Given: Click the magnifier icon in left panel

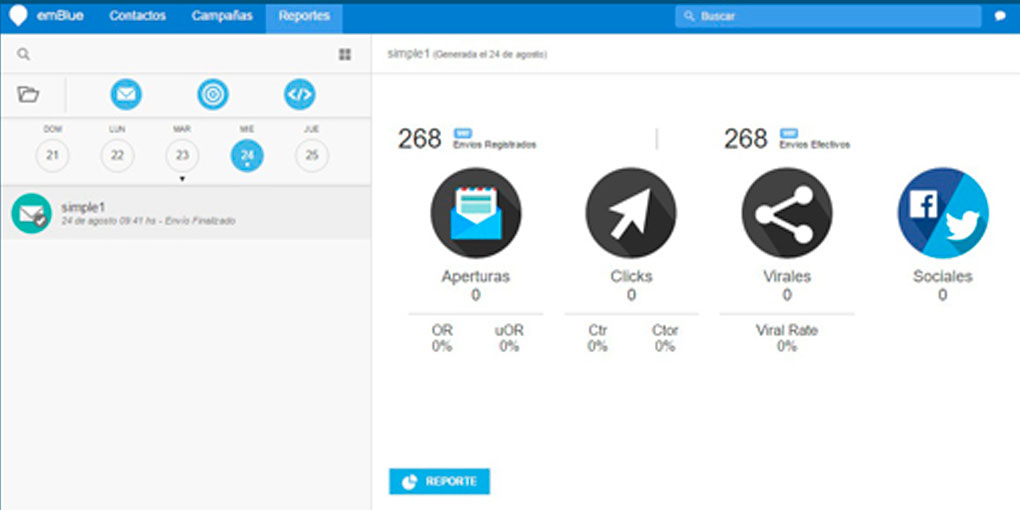Looking at the screenshot, I should 24,55.
